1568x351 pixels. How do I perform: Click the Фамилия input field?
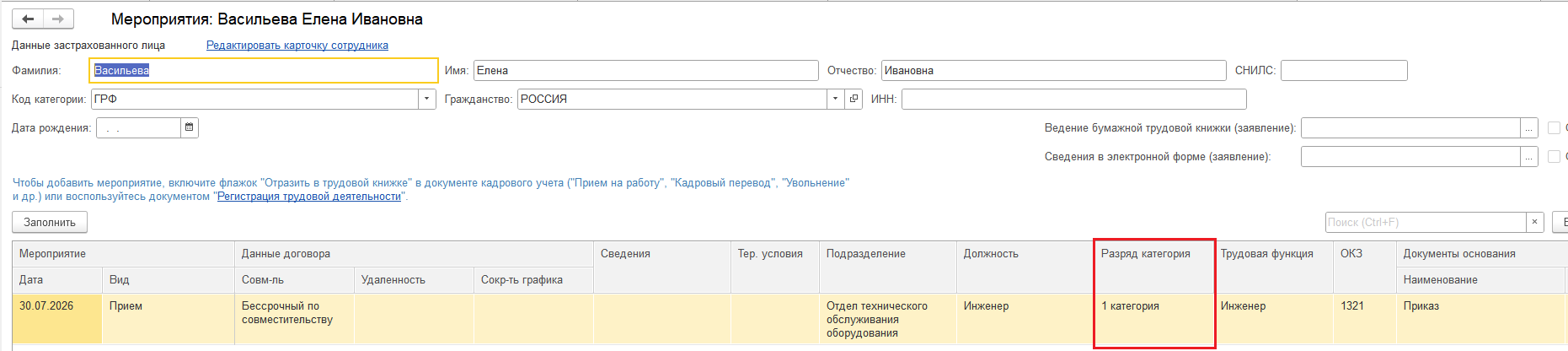click(x=264, y=70)
